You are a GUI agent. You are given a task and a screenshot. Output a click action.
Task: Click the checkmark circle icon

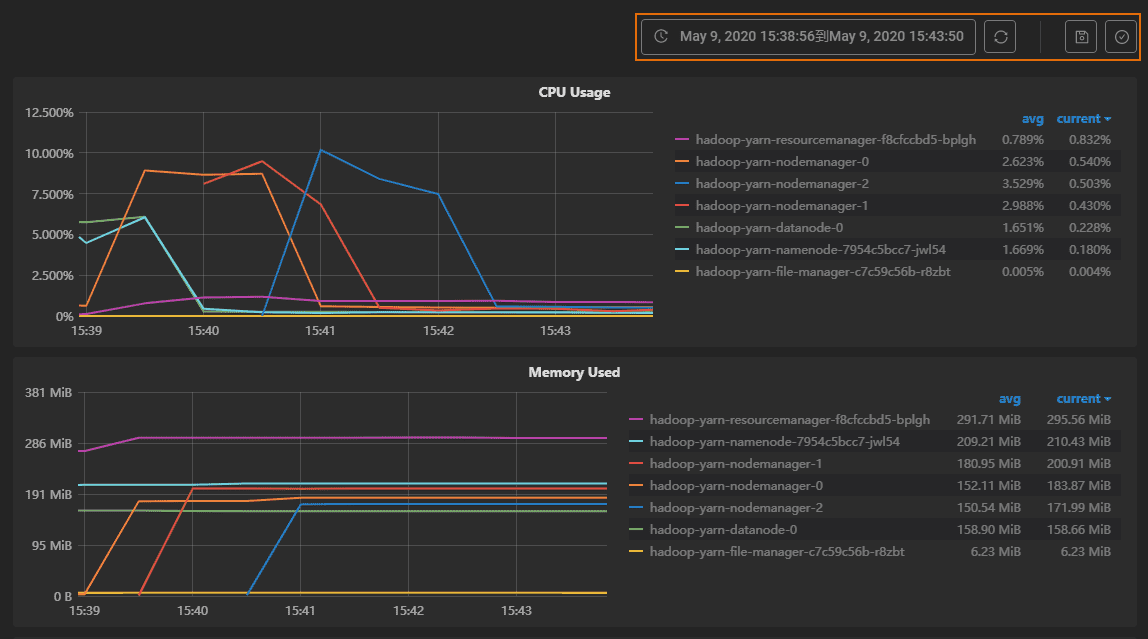[x=1121, y=37]
